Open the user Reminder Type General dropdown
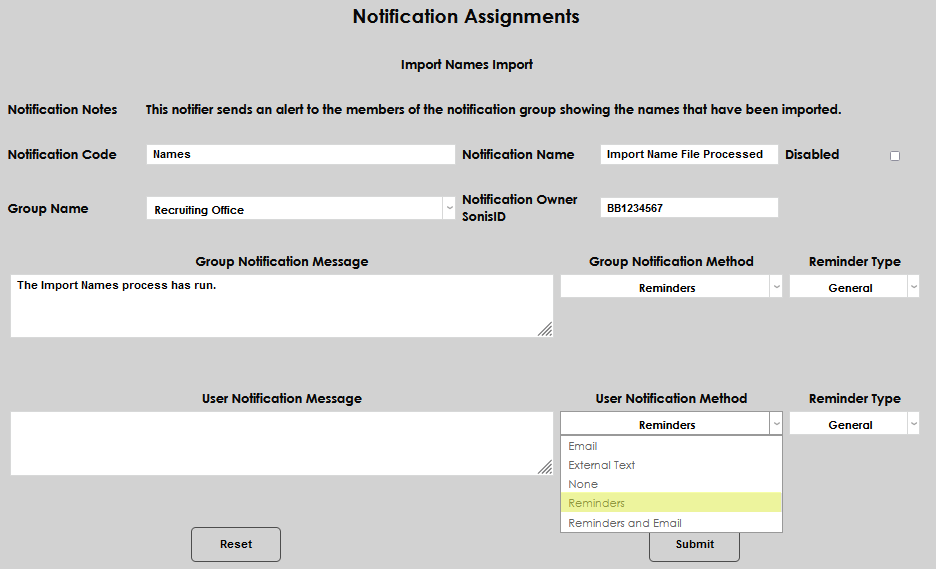 point(853,425)
